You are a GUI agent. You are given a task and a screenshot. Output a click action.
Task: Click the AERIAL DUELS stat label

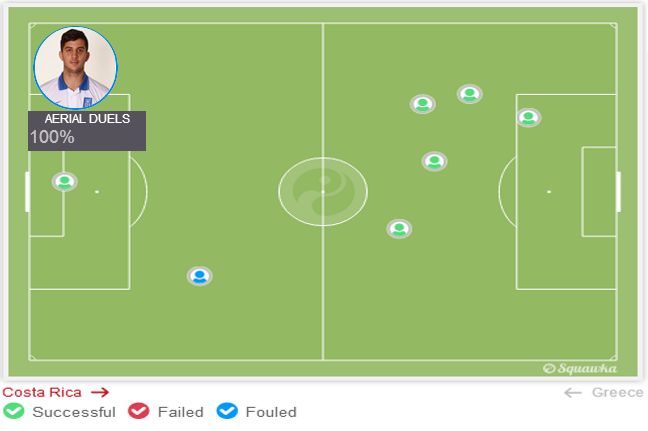click(x=87, y=119)
